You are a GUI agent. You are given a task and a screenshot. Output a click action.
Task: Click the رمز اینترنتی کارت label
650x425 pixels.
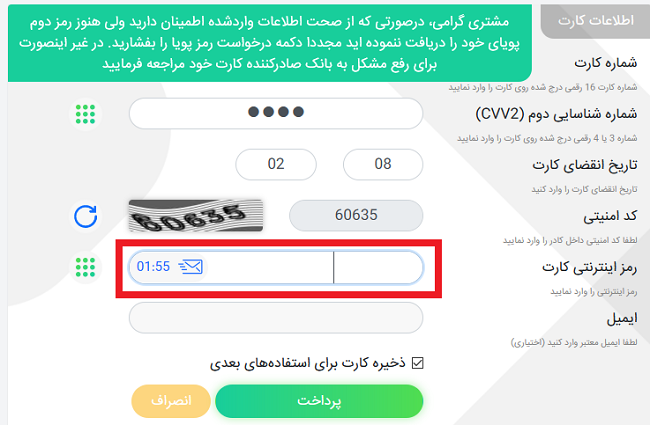(x=589, y=267)
